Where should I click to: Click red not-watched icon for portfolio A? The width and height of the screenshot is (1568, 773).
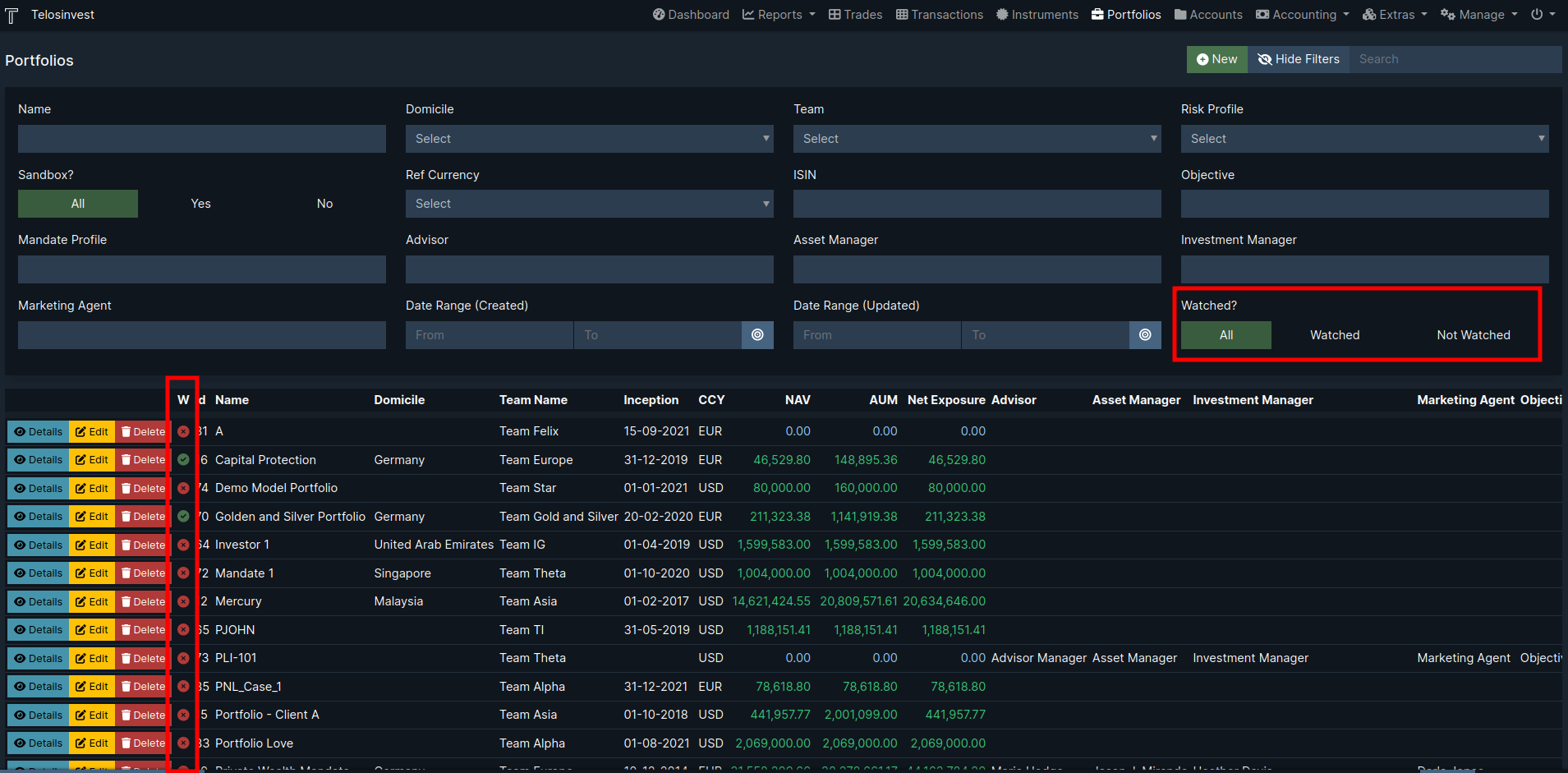183,431
